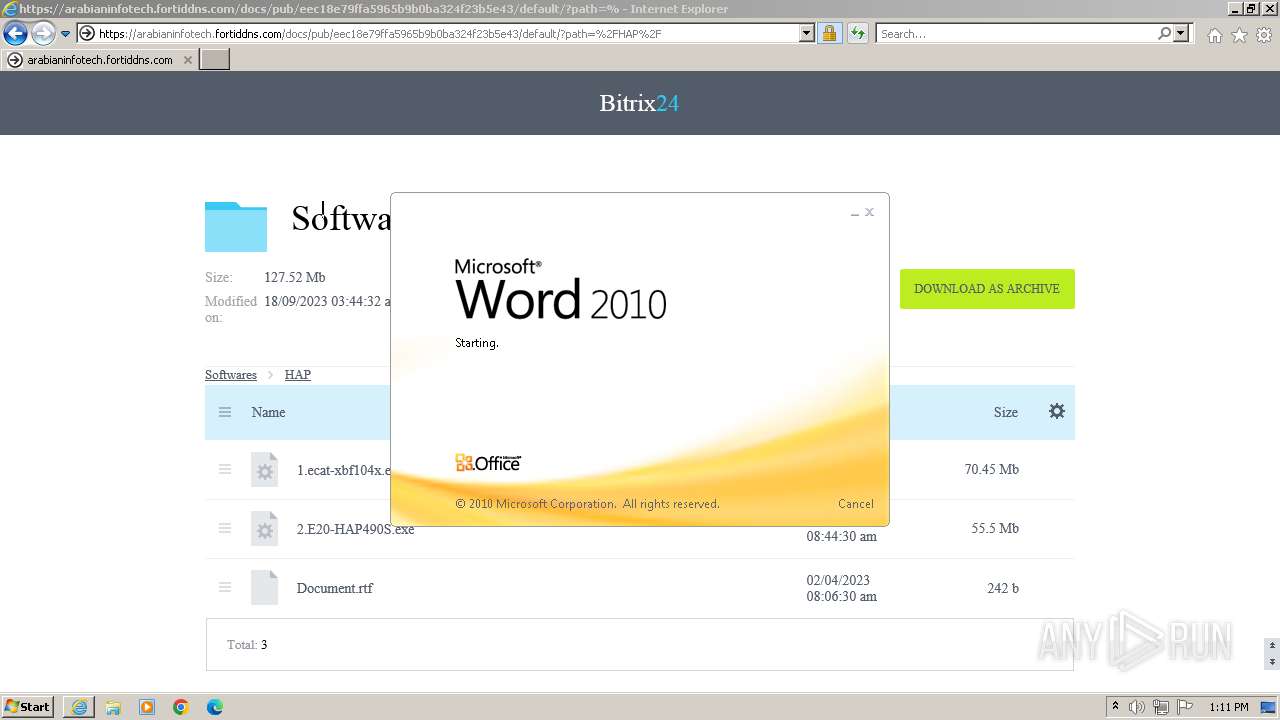Click the row menu icon for 2.E20-HAP490S.exe

click(225, 528)
